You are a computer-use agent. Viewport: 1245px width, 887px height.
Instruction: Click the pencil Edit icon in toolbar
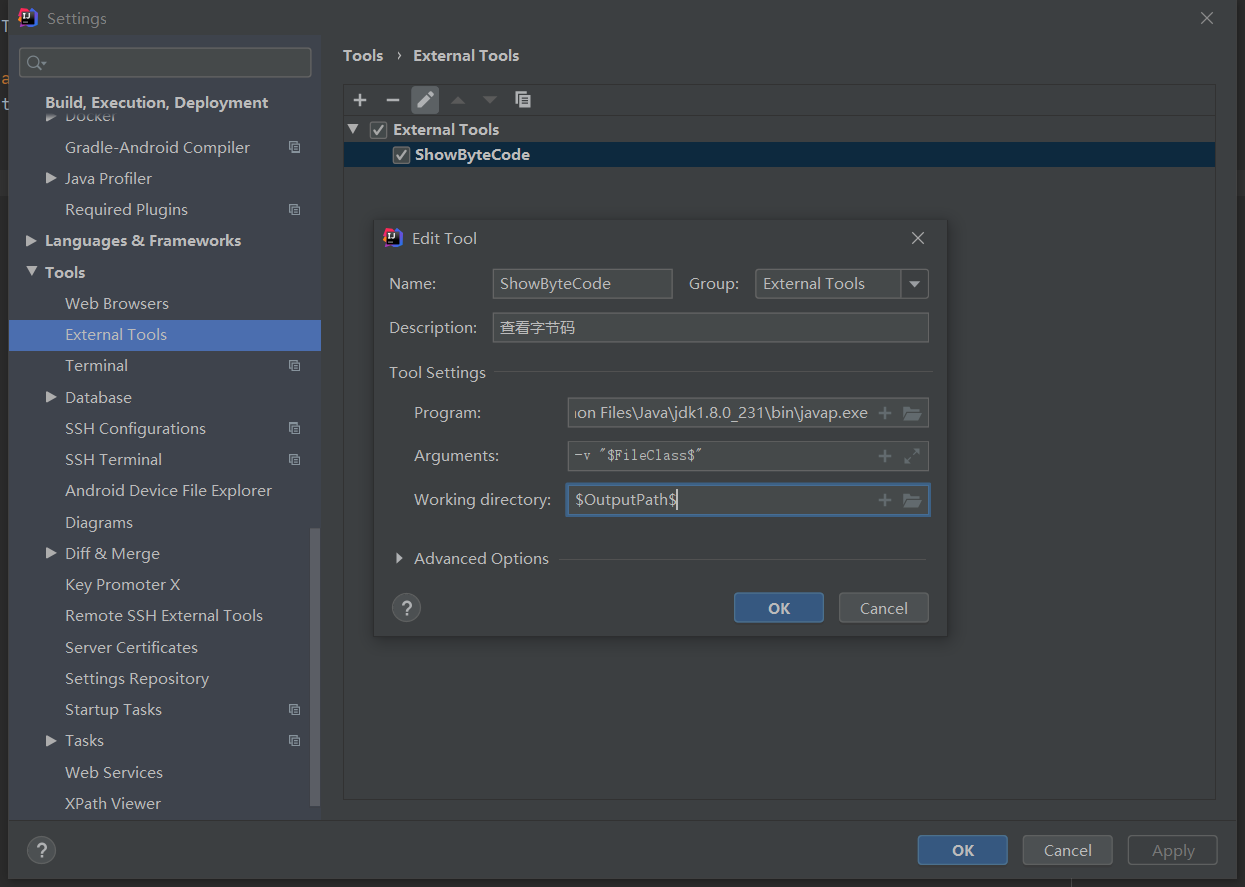tap(425, 100)
